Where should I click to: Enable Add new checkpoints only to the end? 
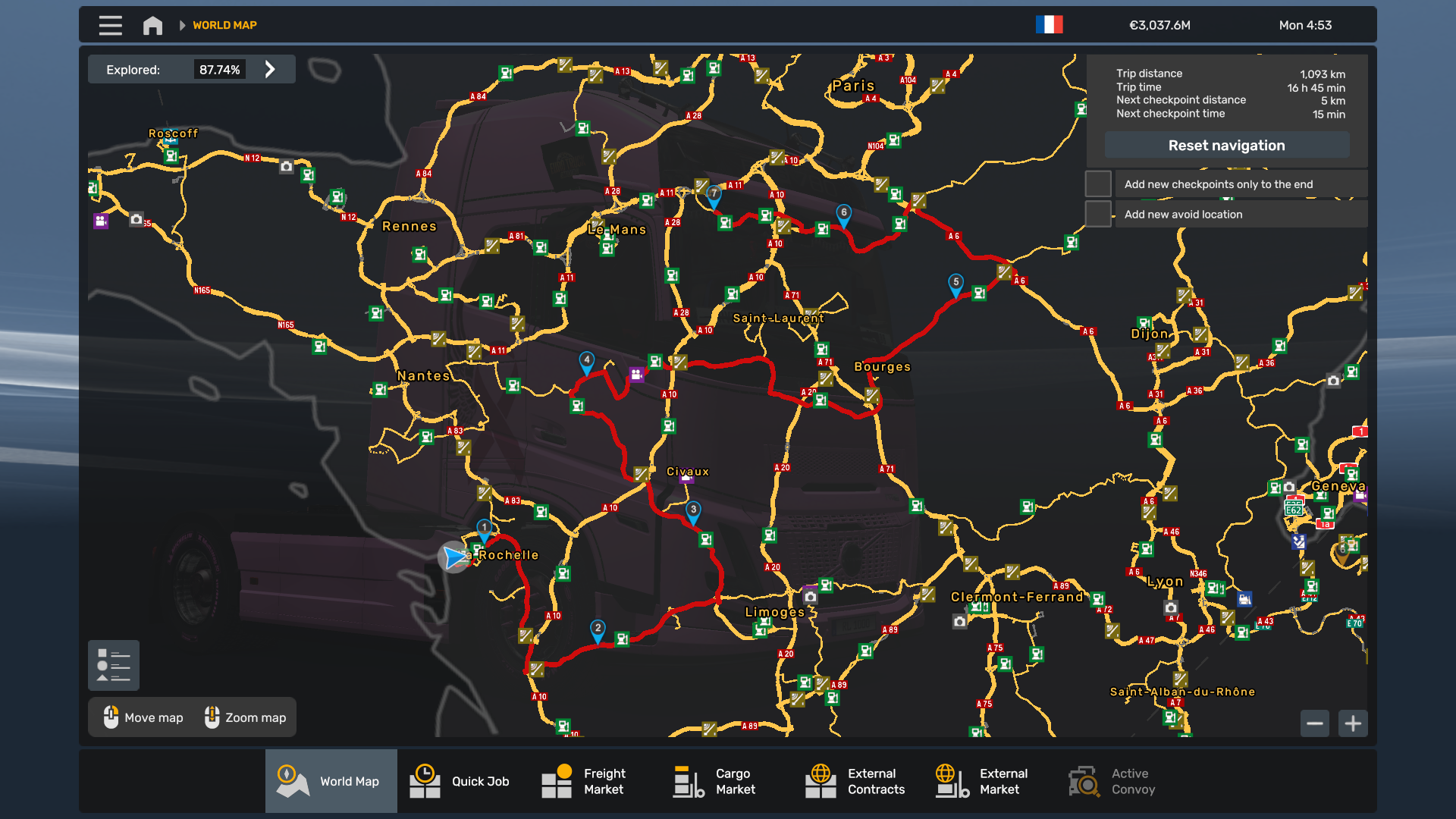click(1098, 184)
